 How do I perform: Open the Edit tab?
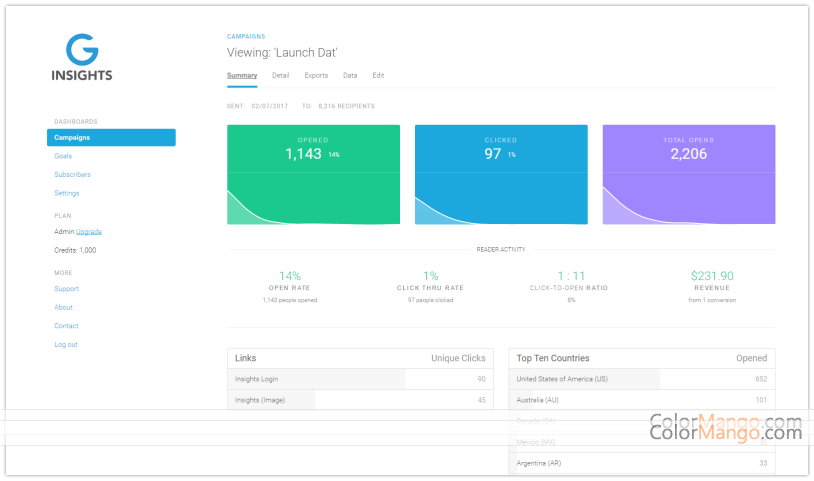pos(378,75)
